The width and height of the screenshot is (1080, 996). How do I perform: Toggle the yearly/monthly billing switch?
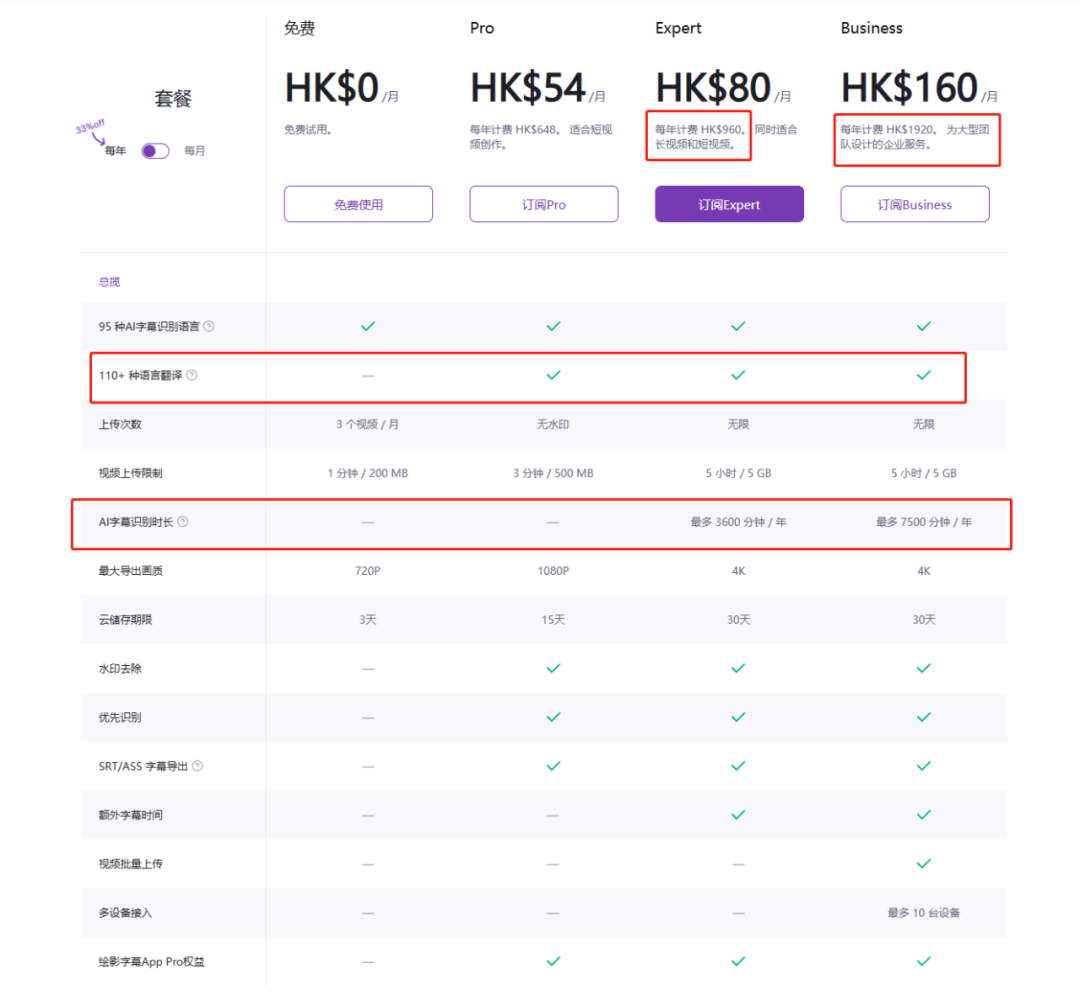pos(155,151)
